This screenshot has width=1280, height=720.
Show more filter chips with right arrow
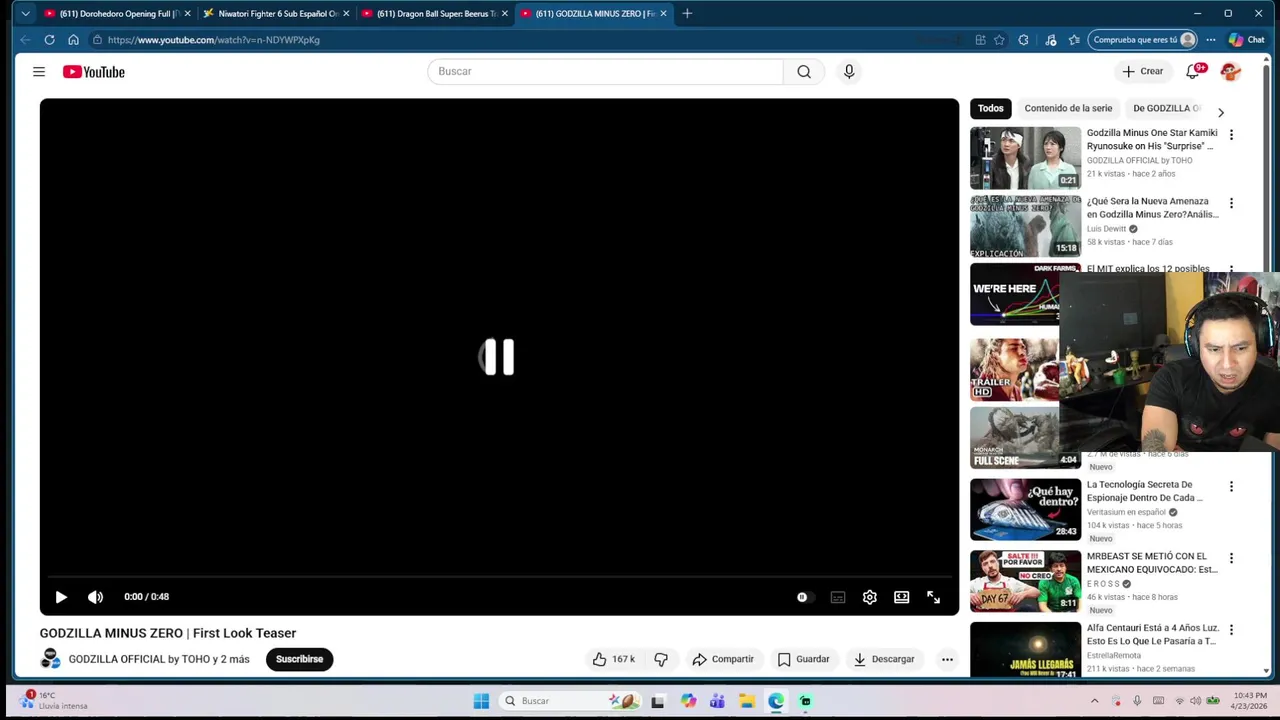pyautogui.click(x=1220, y=112)
